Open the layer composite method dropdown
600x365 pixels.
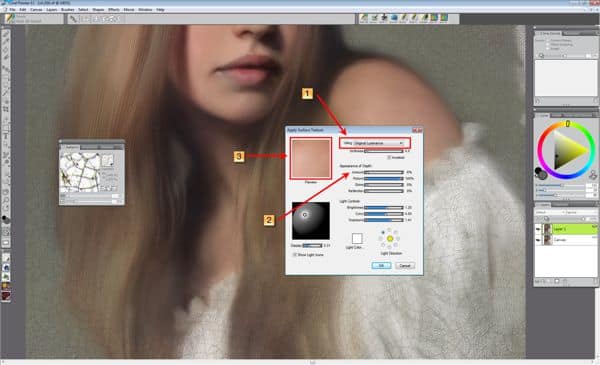pyautogui.click(x=549, y=212)
